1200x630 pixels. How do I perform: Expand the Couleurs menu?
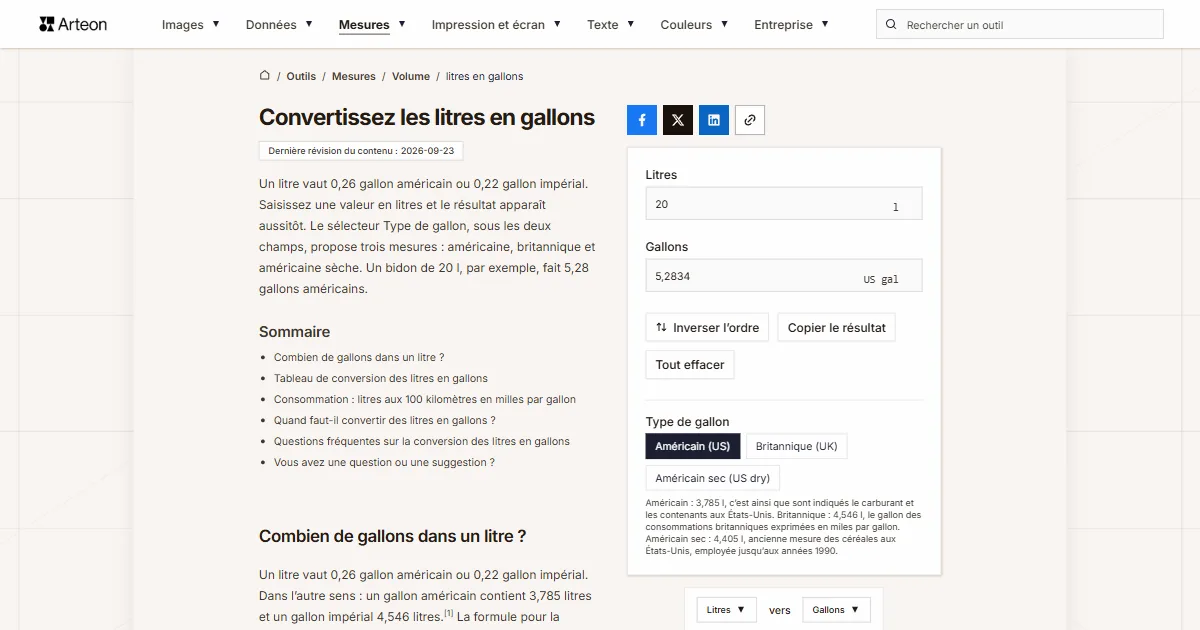click(x=694, y=24)
